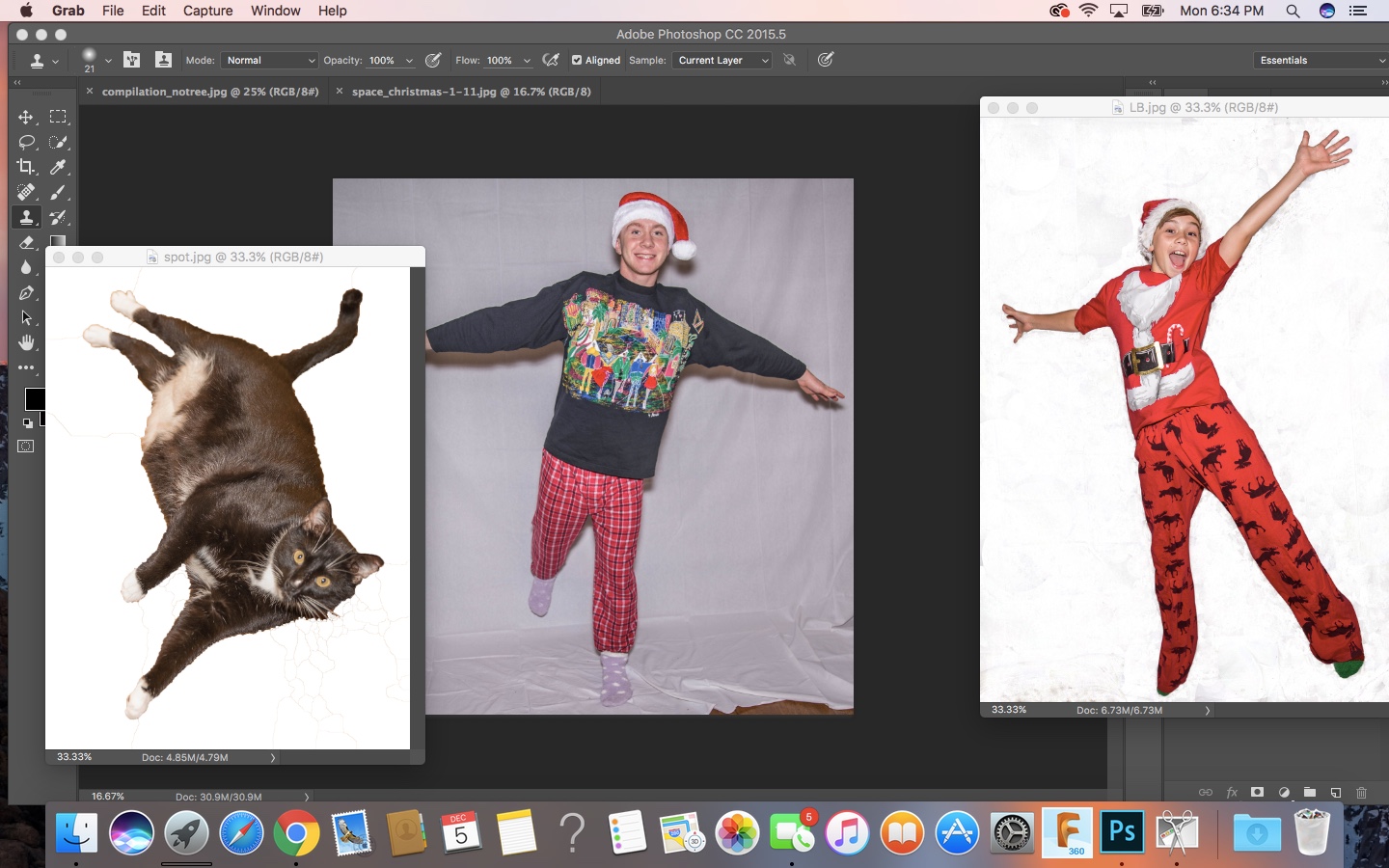Reset to default foreground and background colors
1389x868 pixels.
[x=27, y=422]
